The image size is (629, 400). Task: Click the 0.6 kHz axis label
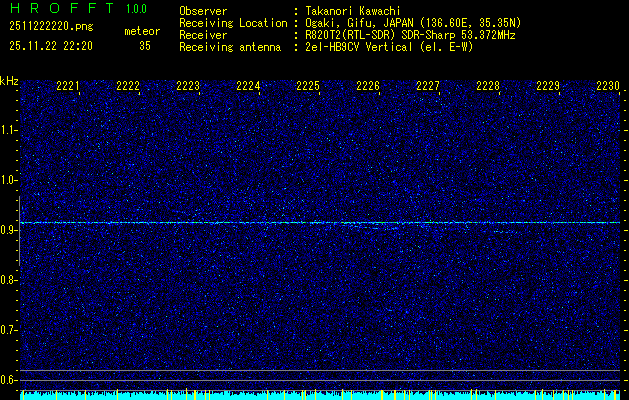coord(7,380)
